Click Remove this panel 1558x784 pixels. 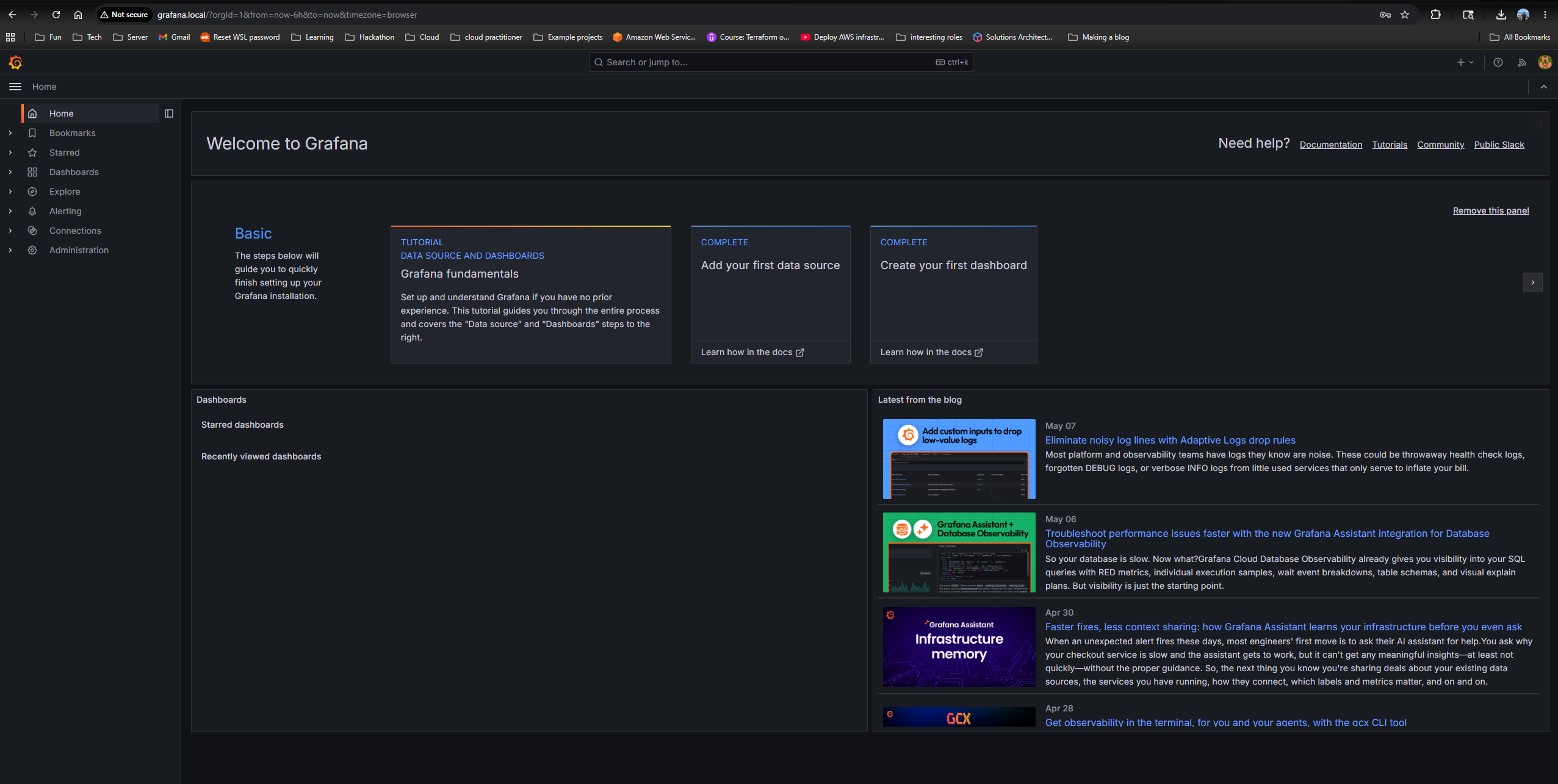pyautogui.click(x=1491, y=210)
